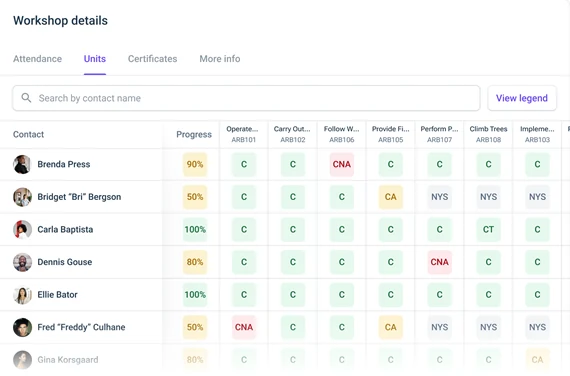Click the Climb Trees ARB108 column header
The height and width of the screenshot is (376, 570).
488,134
